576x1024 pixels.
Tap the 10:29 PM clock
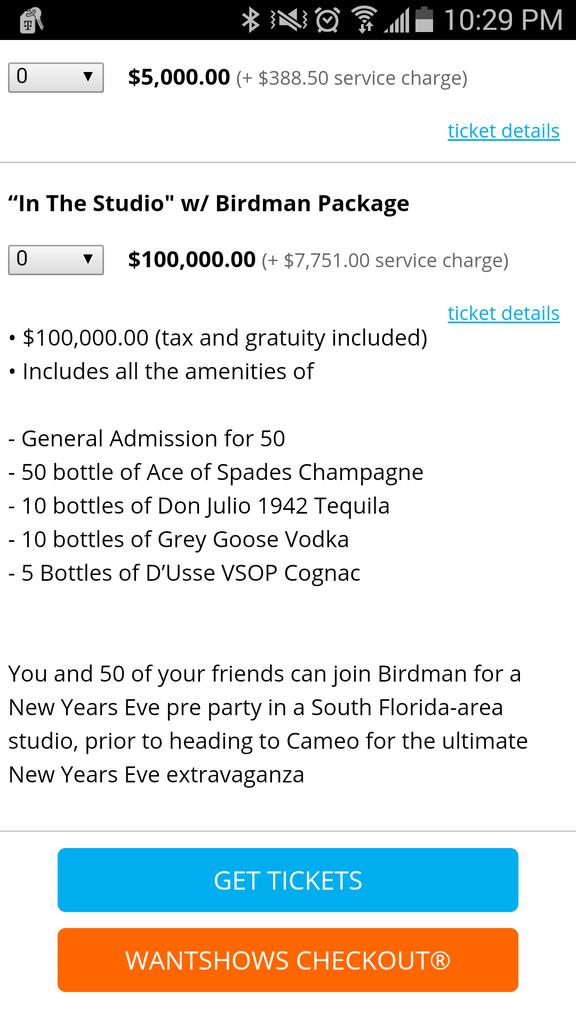pos(503,20)
